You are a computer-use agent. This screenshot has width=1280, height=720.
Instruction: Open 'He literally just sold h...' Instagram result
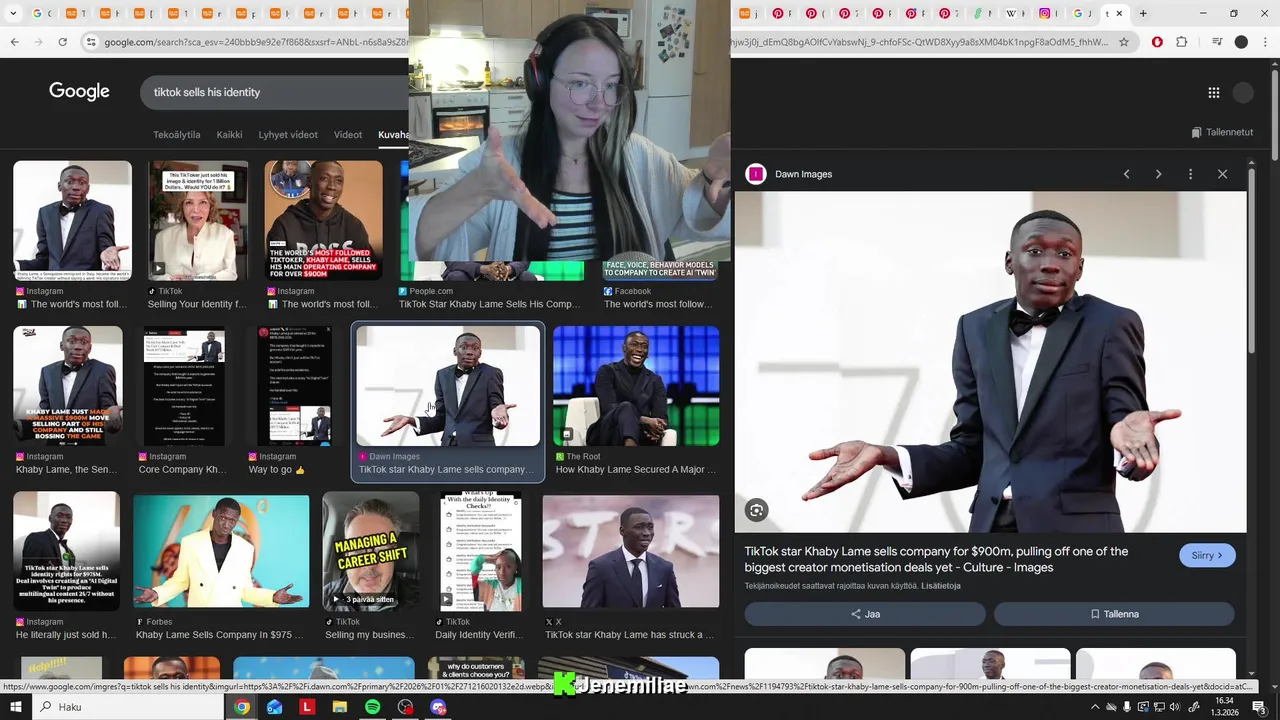(66, 567)
